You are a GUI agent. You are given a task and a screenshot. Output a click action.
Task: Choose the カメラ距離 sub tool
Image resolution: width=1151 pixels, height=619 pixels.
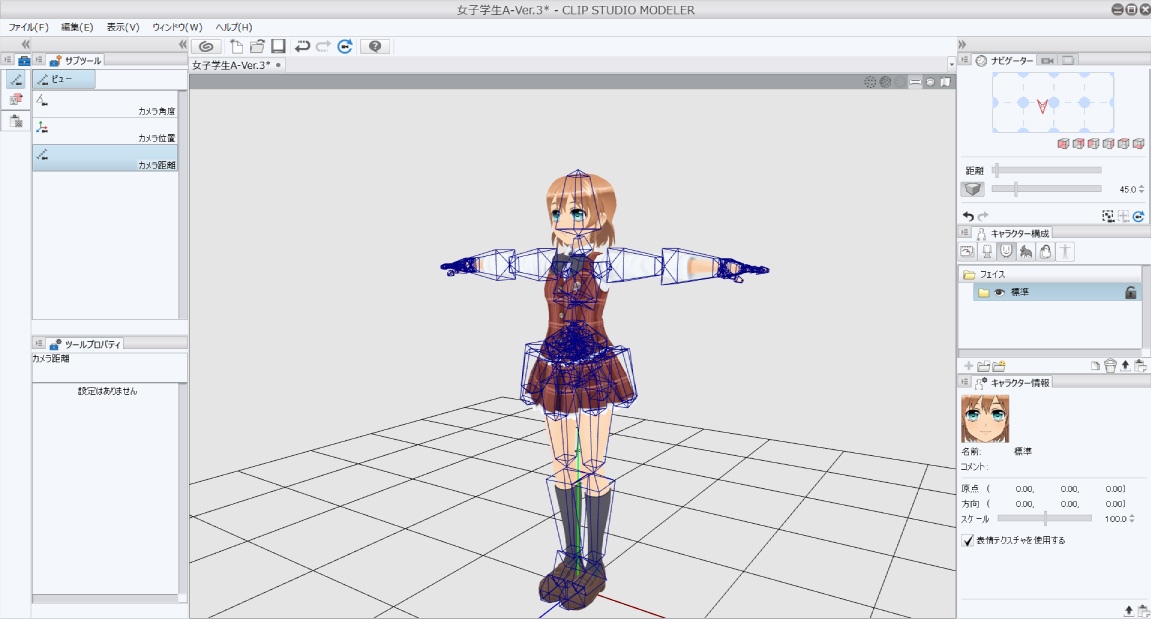105,158
